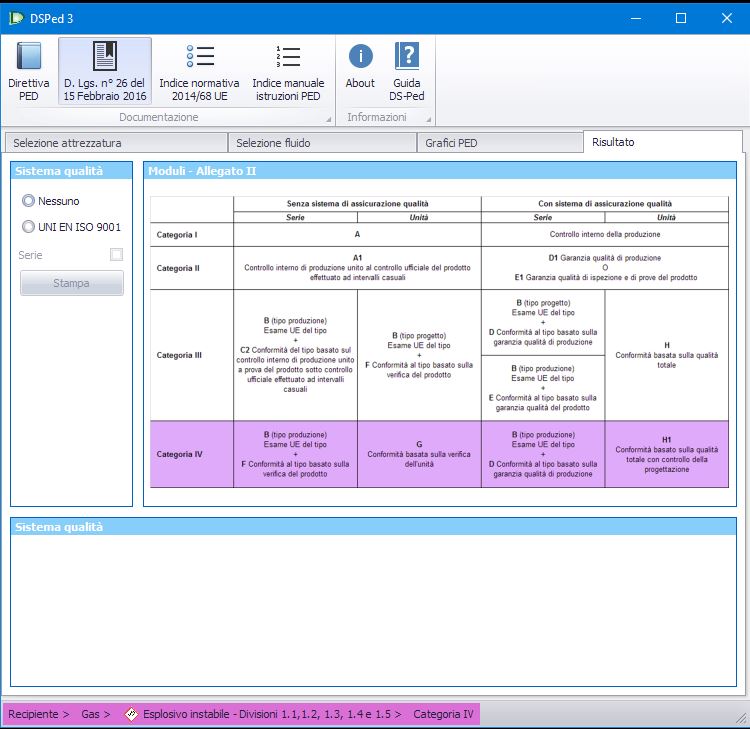Open Indice normativa 2014/68 UE
Screen dimensions: 750x729
pyautogui.click(x=199, y=71)
